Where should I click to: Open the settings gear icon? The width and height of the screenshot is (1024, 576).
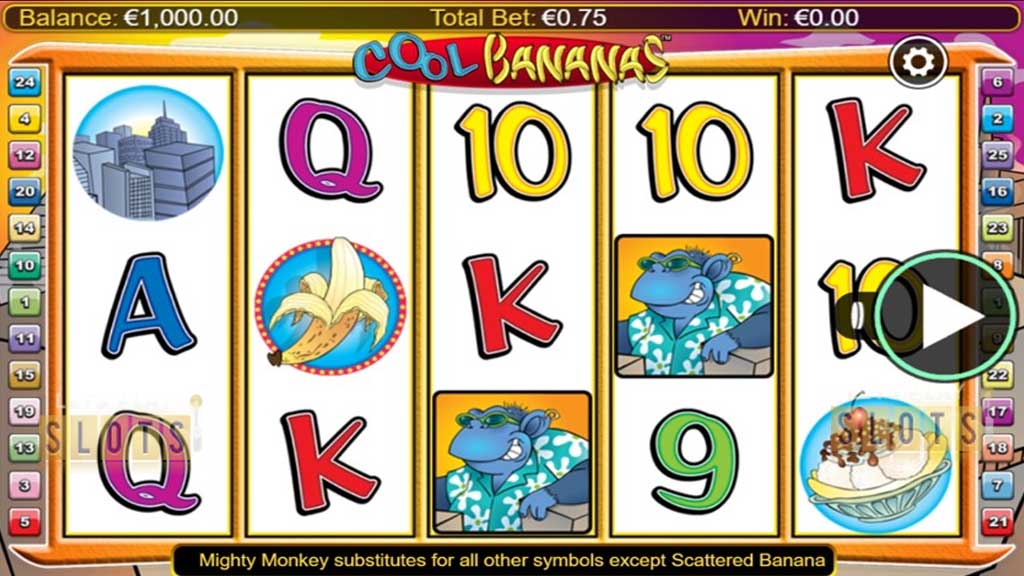pyautogui.click(x=918, y=62)
